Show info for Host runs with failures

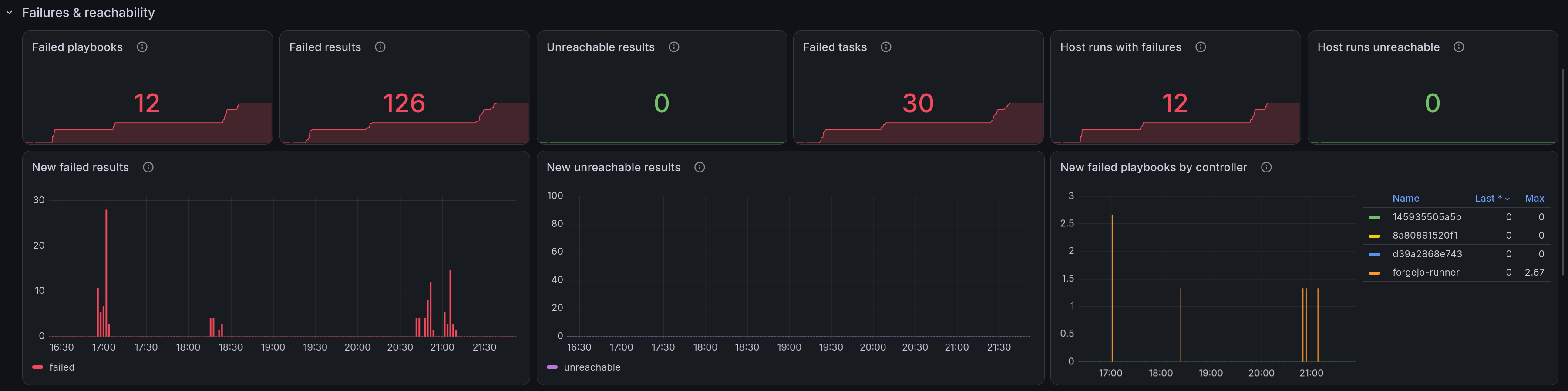[x=1200, y=47]
